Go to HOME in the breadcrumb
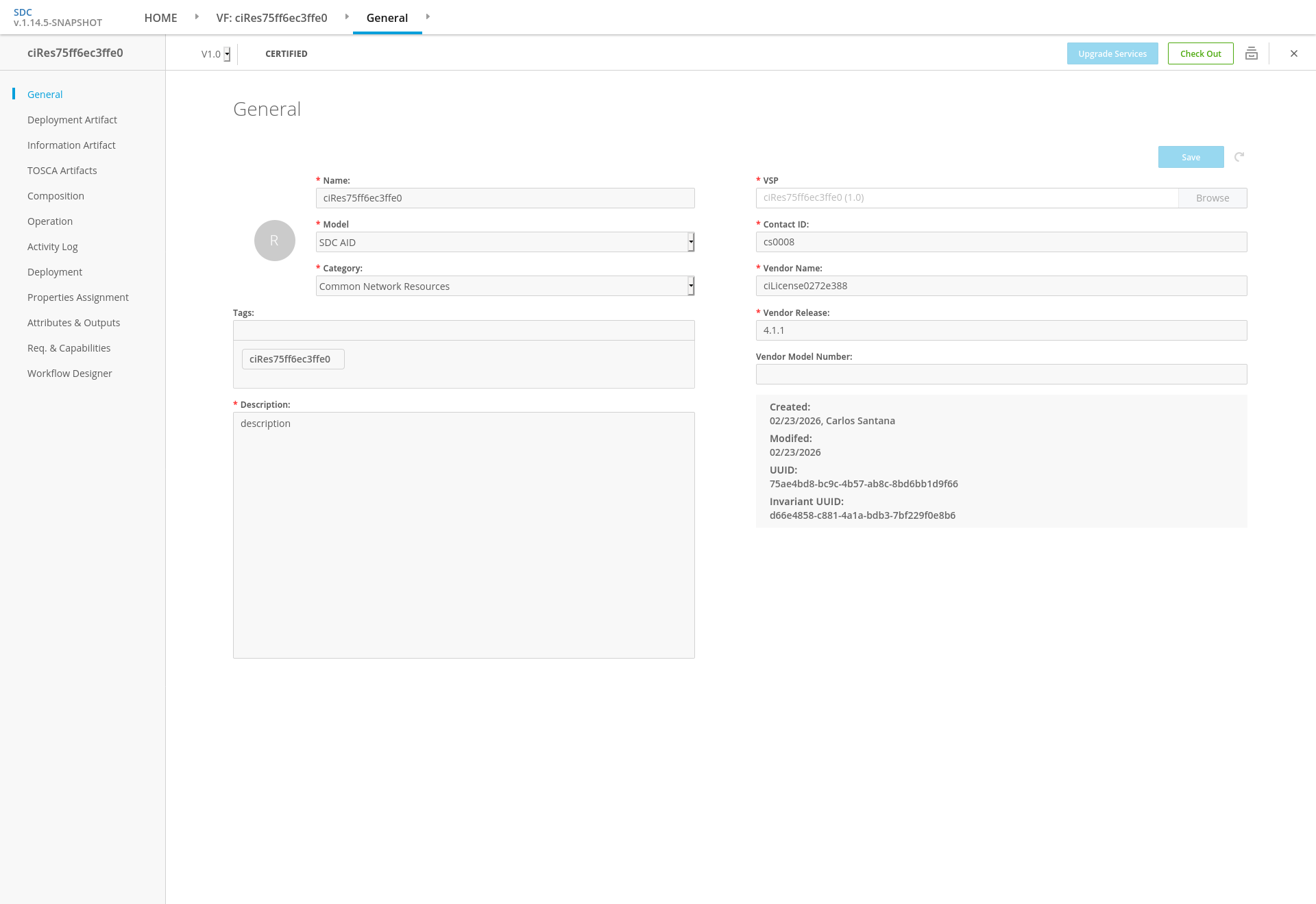1316x904 pixels. click(160, 18)
